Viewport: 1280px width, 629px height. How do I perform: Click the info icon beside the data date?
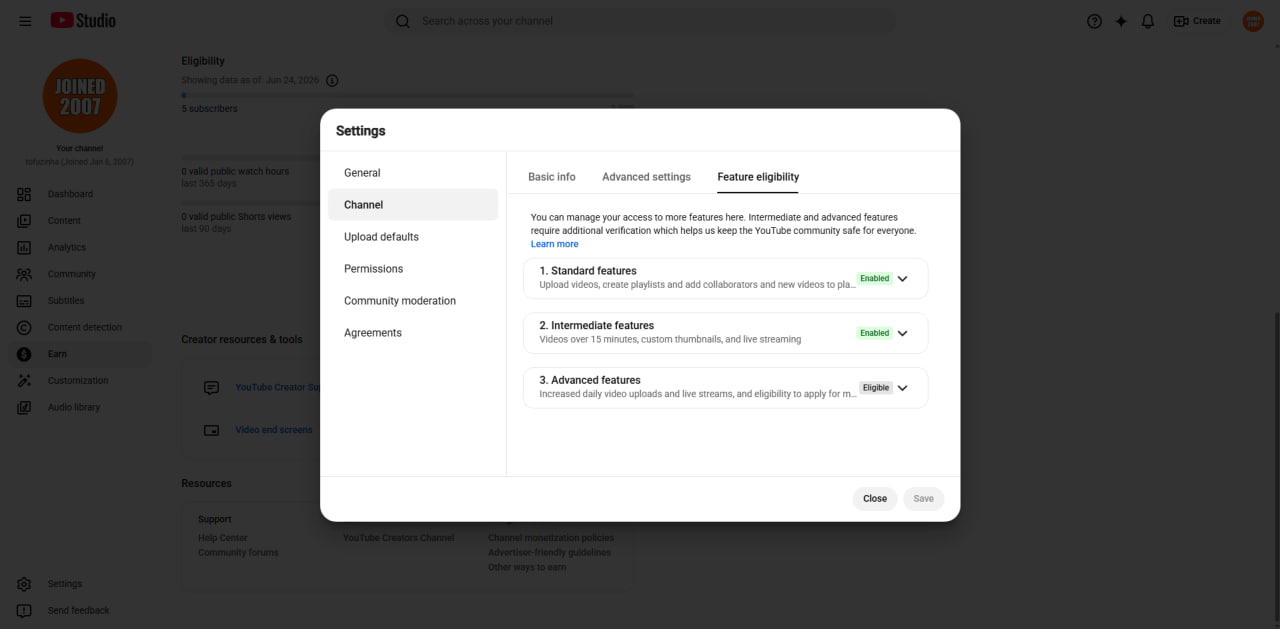point(332,80)
